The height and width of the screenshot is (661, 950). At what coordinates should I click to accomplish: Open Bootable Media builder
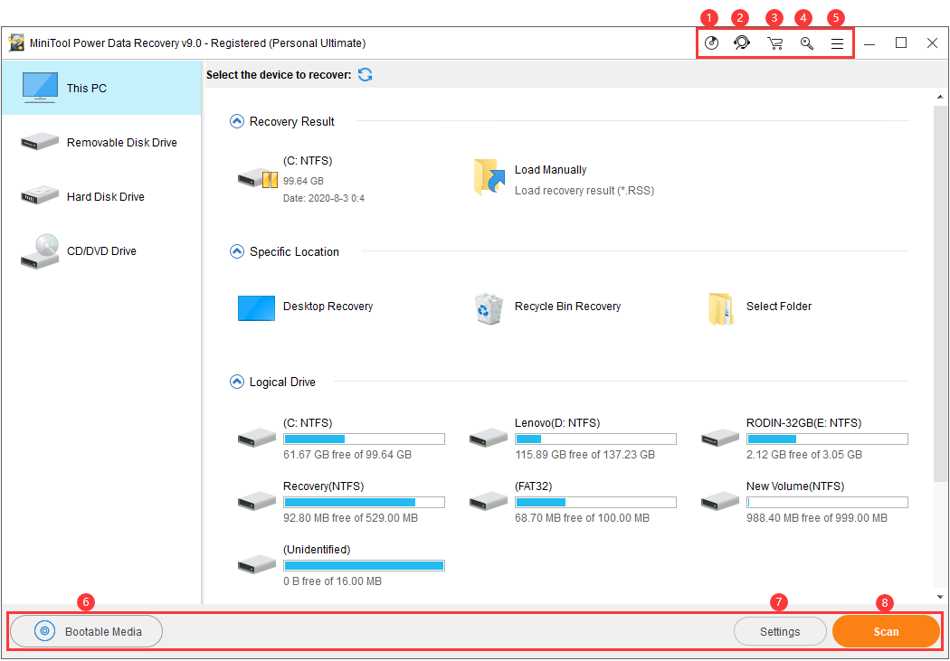[87, 631]
